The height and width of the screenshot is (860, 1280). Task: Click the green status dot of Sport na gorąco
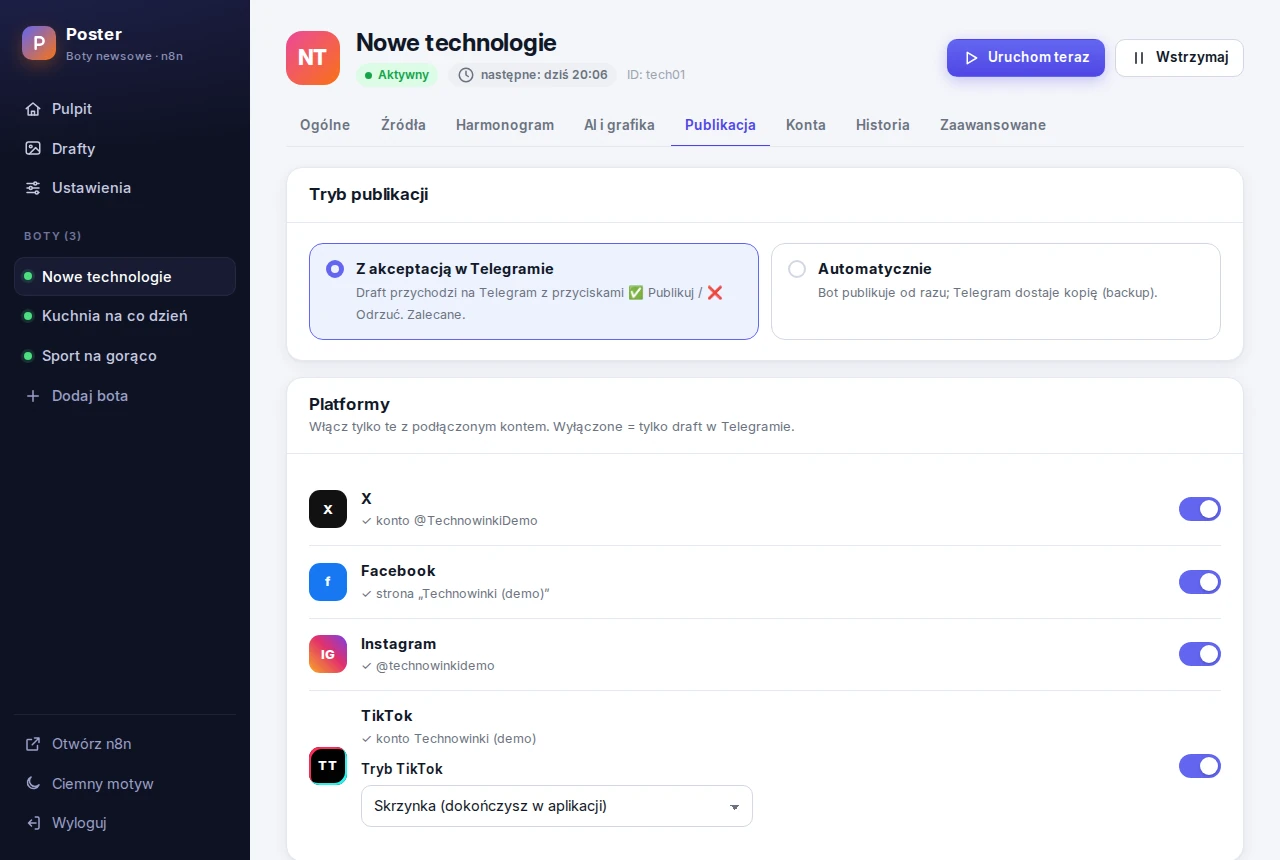28,356
